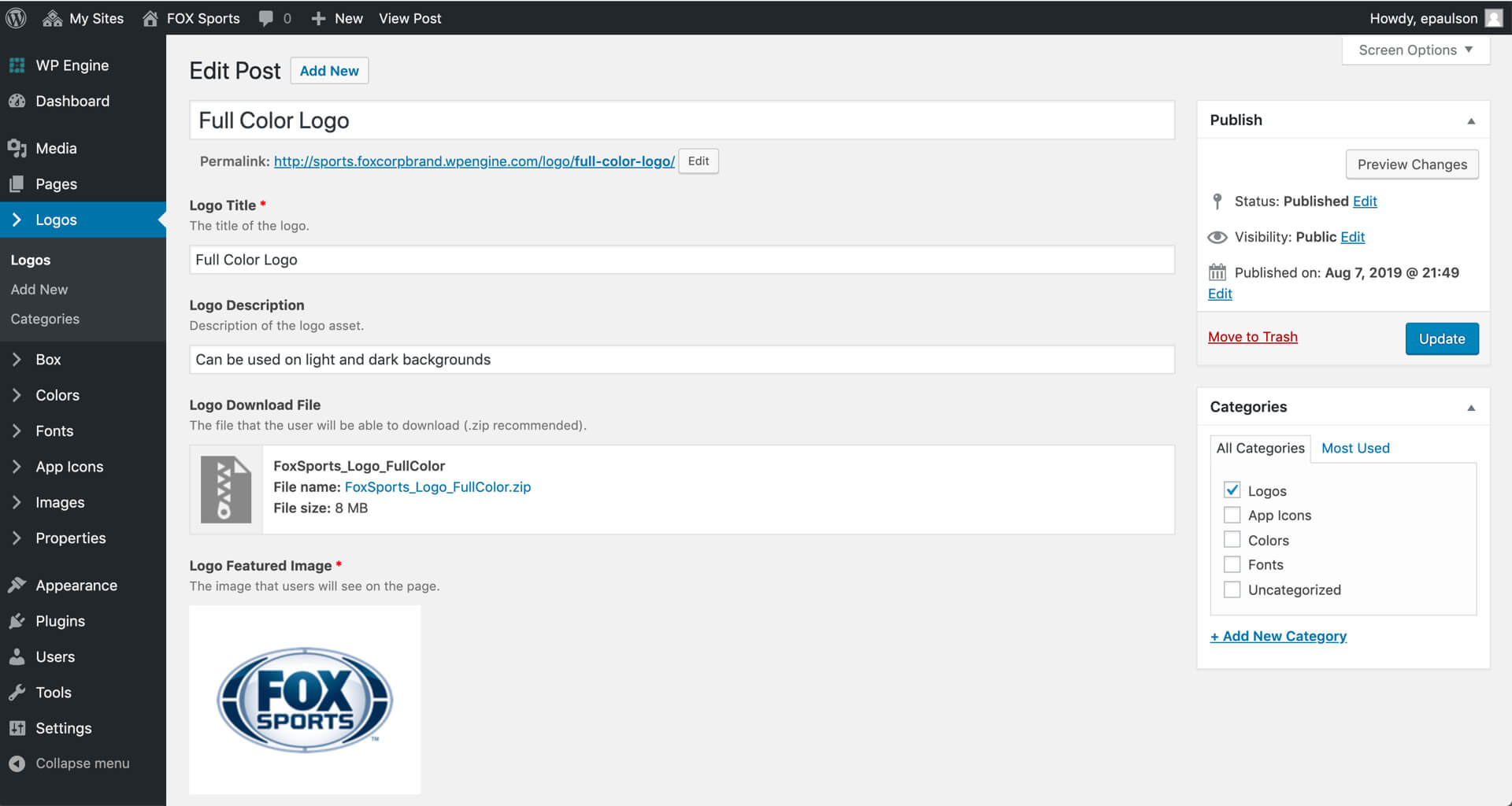
Task: Expand the Images menu chevron
Action: (17, 502)
